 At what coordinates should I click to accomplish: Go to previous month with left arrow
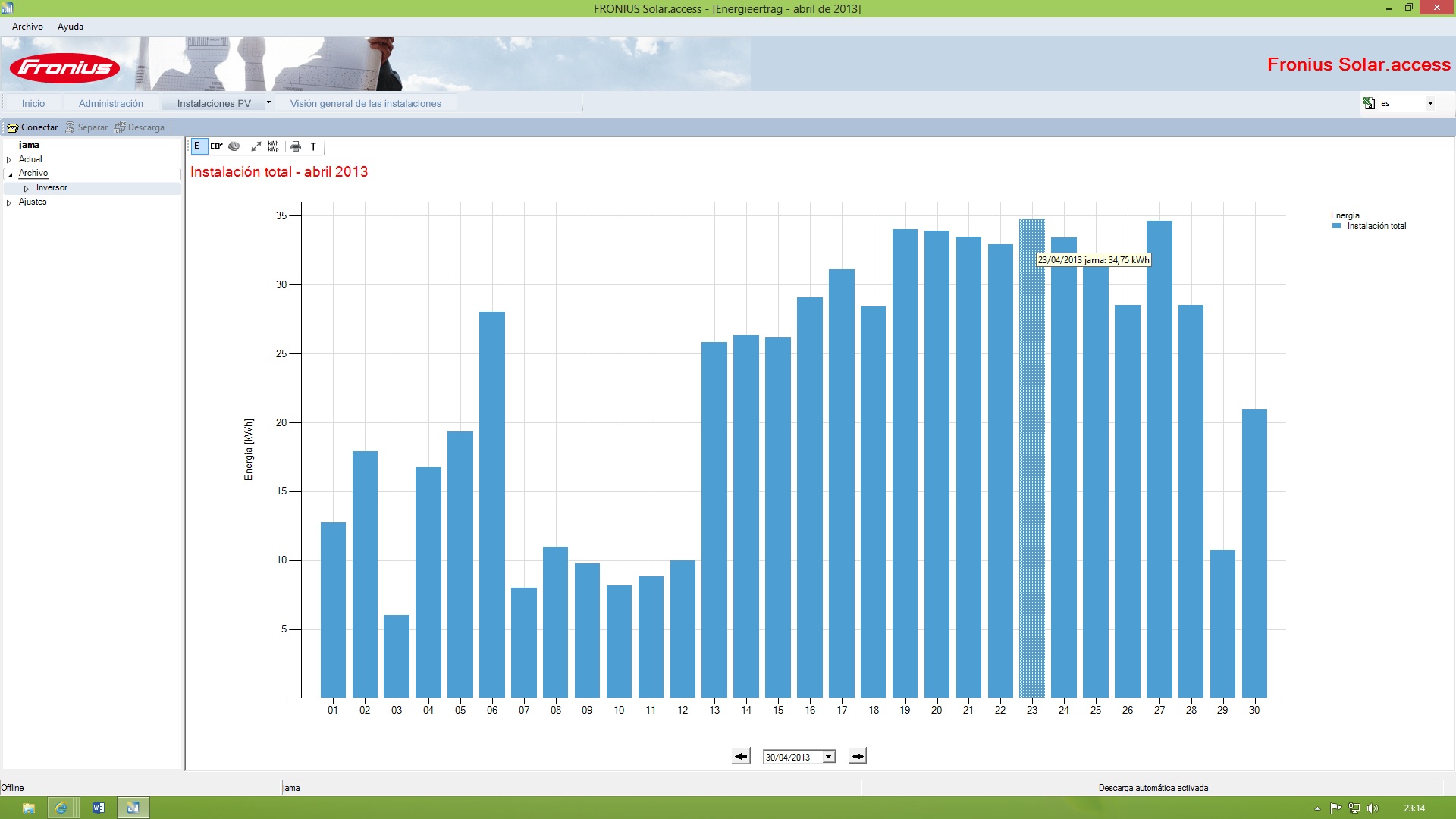(741, 756)
